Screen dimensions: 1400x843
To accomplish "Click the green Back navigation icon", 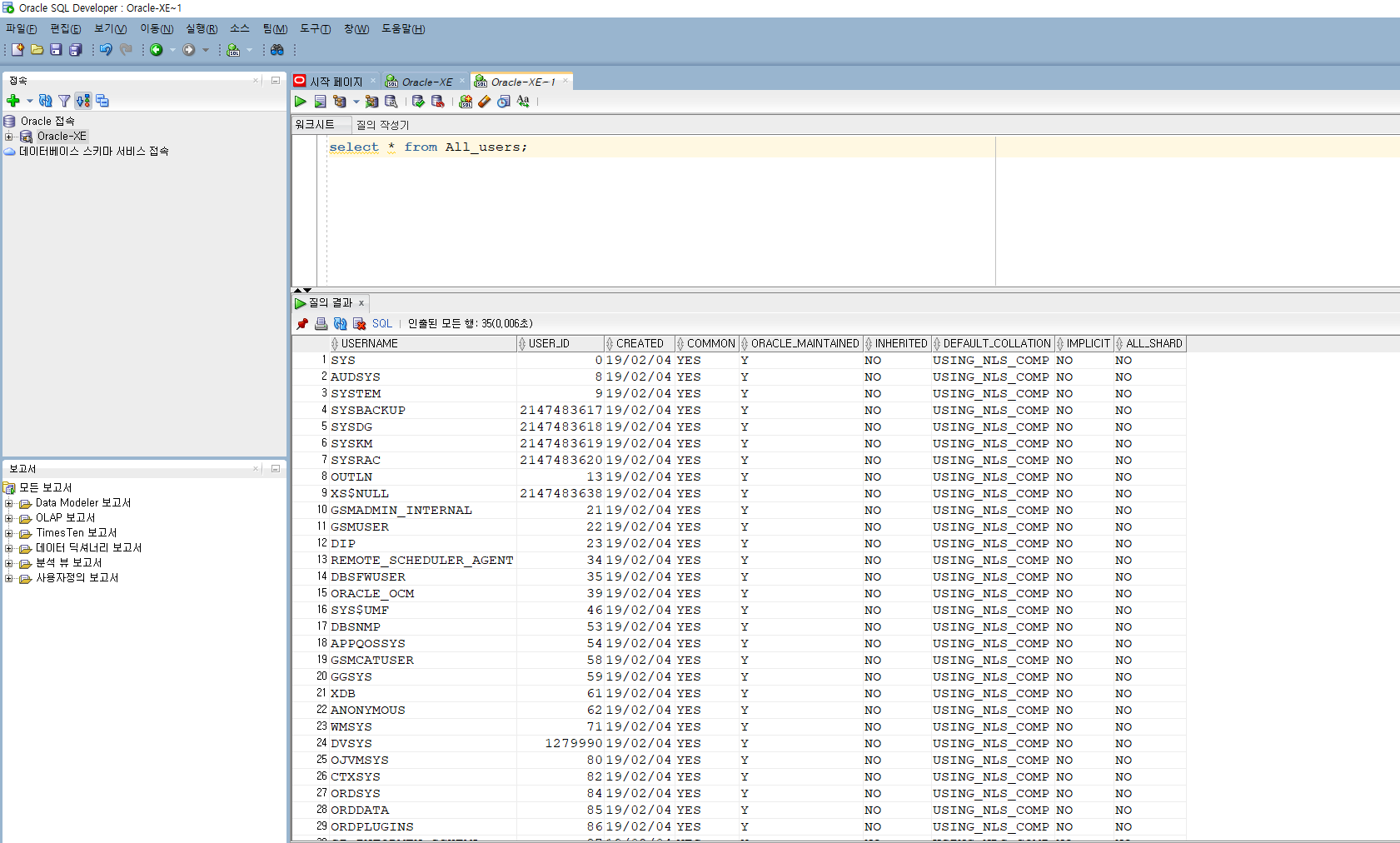I will (x=156, y=50).
